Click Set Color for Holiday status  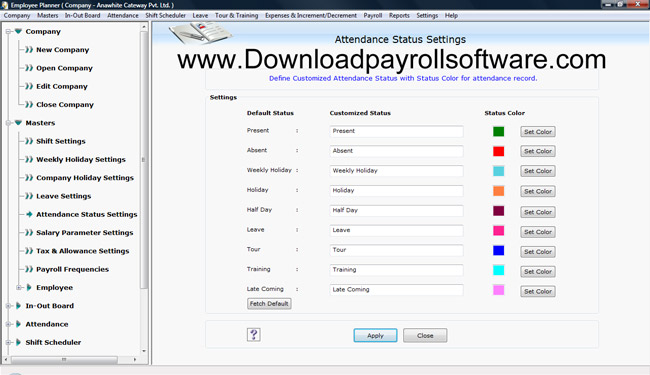click(x=538, y=191)
